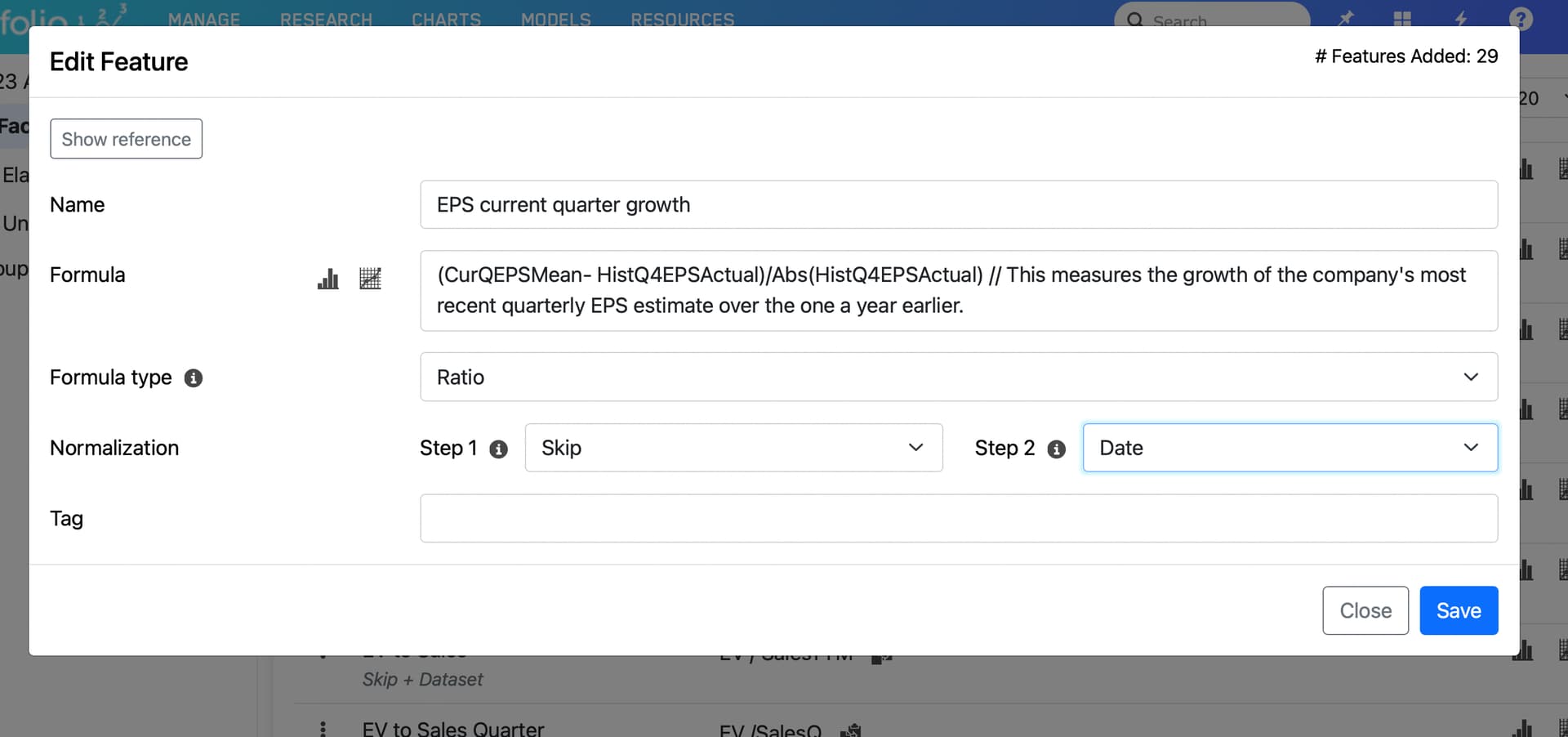Screen dimensions: 1568x737
Task: Expand the Formula type dropdown showing Ratio
Action: (x=958, y=377)
